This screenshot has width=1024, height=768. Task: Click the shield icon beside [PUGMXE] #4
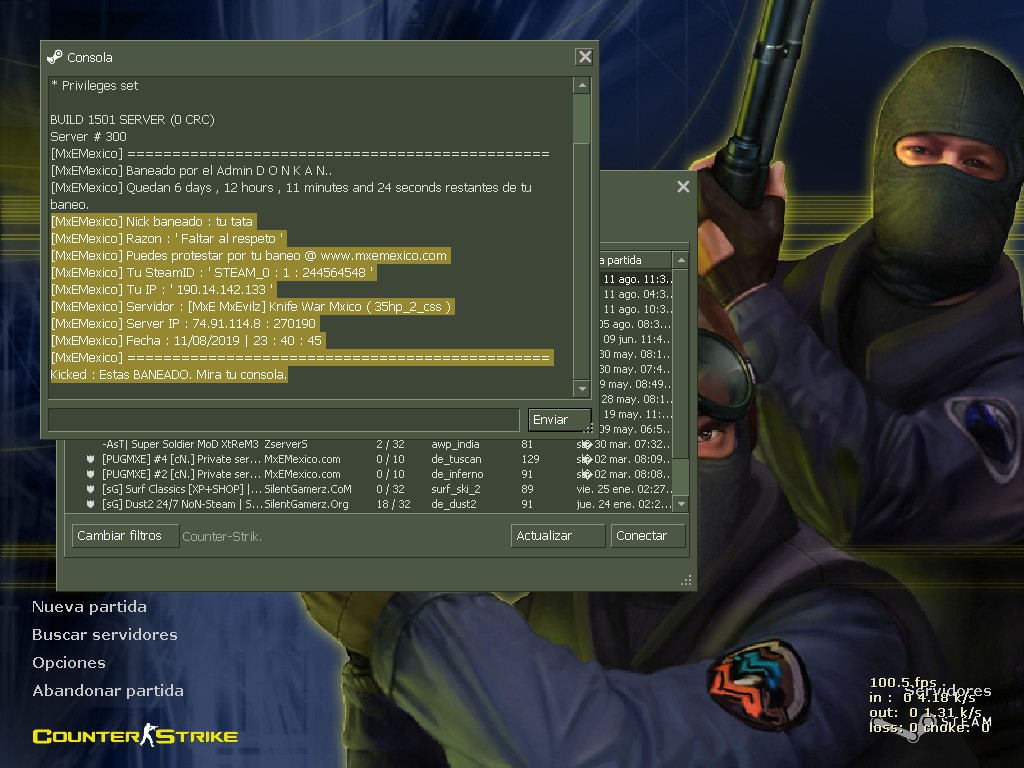pos(90,459)
